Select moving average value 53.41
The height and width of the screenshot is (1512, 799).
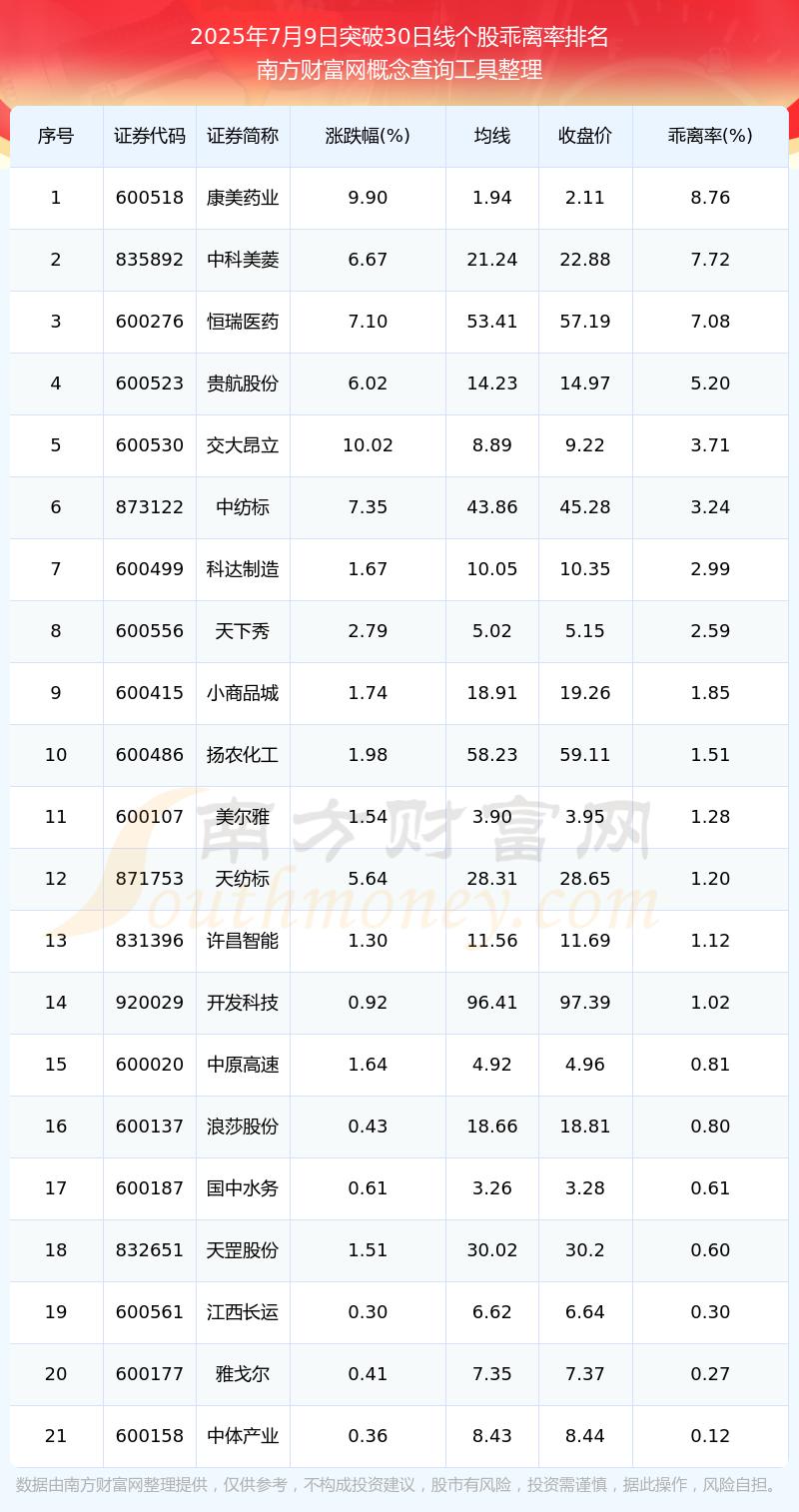pyautogui.click(x=492, y=322)
